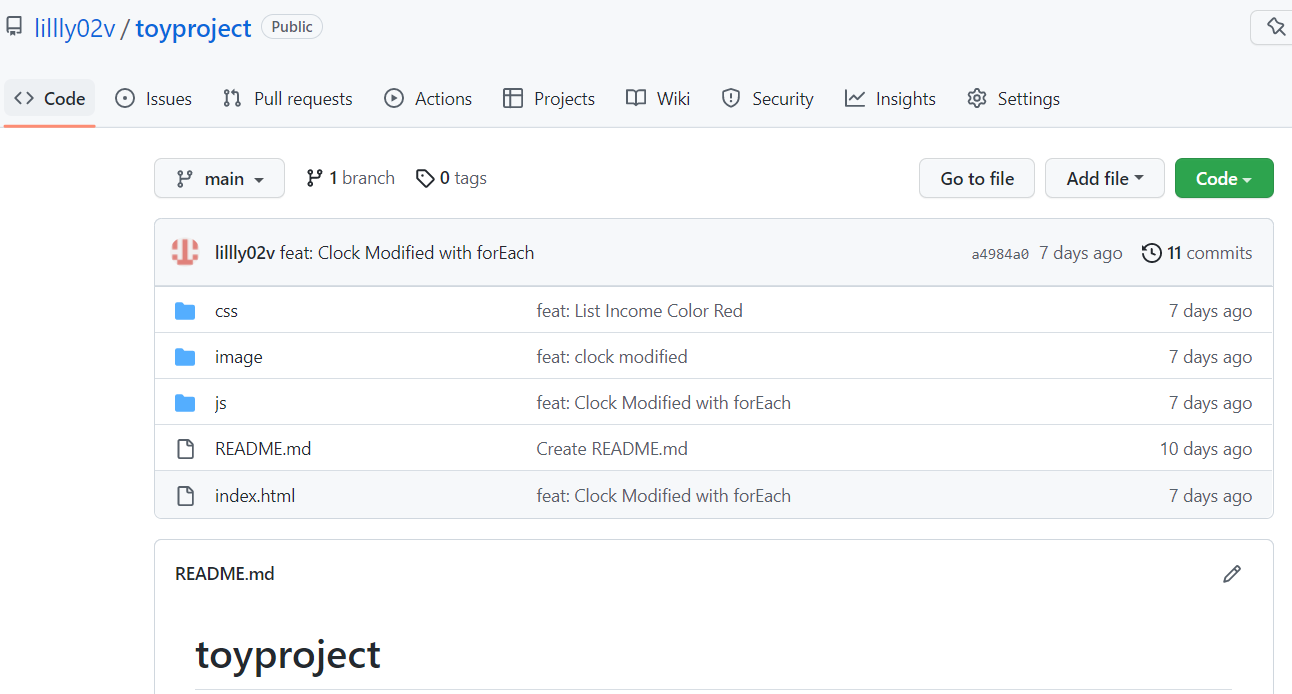Open the image folder
The height and width of the screenshot is (694, 1292).
[238, 357]
